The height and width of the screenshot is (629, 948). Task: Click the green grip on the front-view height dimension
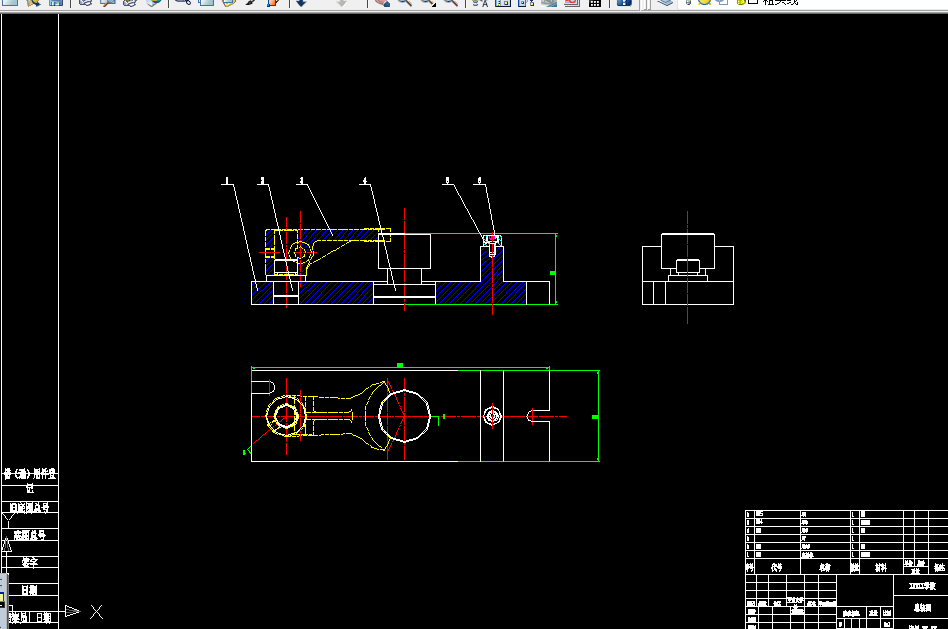coord(553,273)
